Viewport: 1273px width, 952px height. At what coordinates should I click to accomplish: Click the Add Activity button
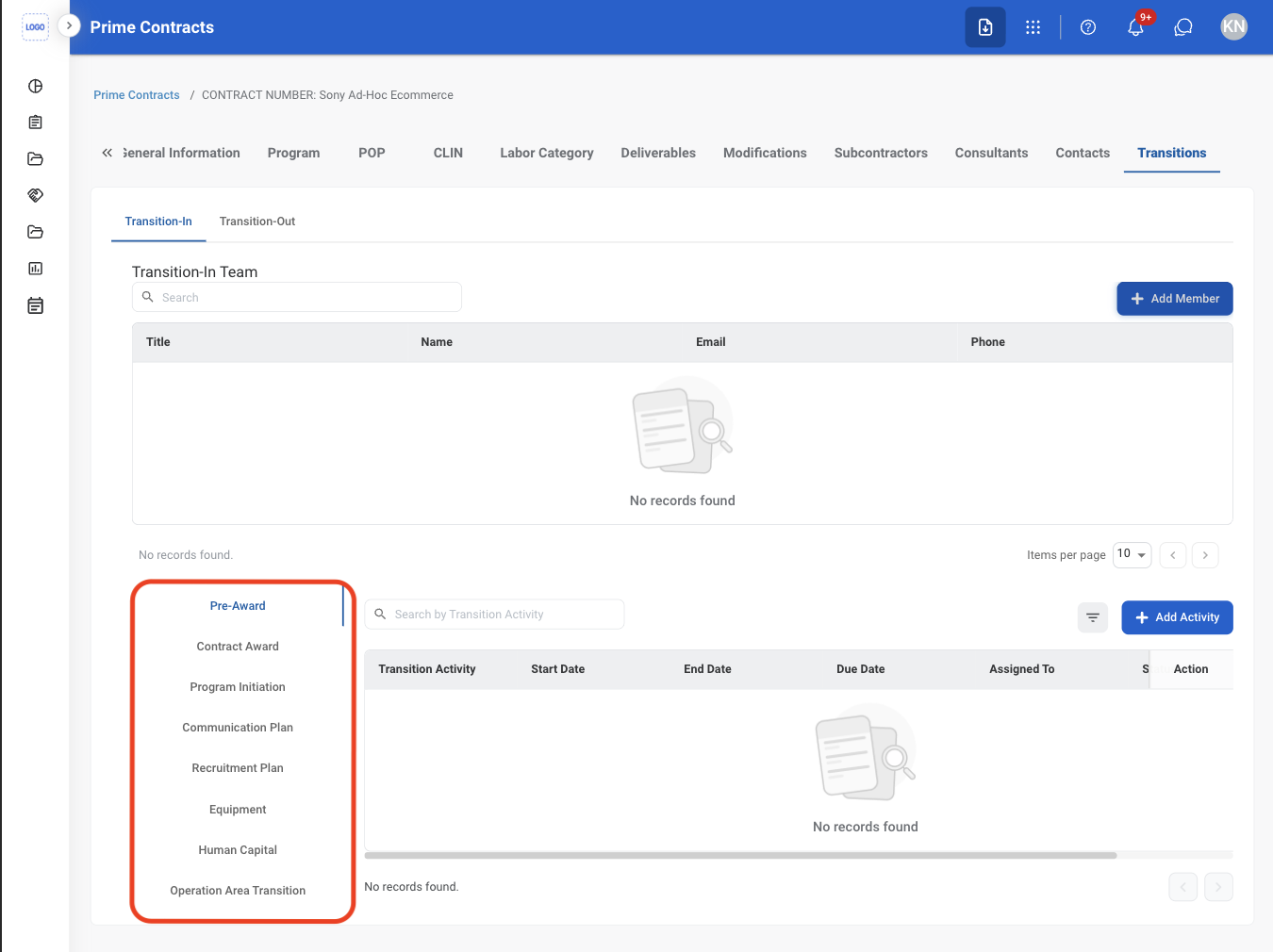[1178, 617]
